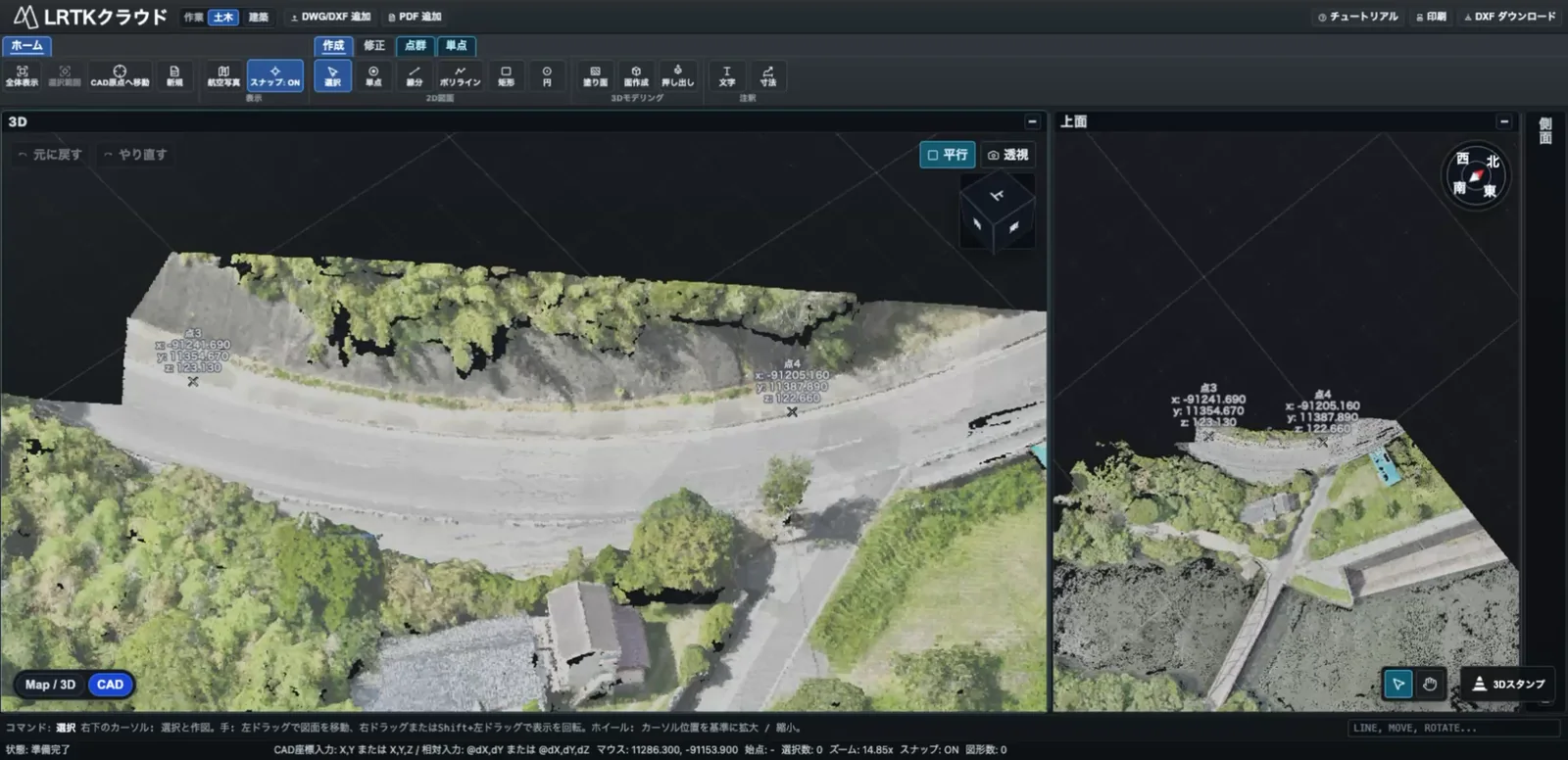Click the 全体表示 fit-all icon
Image resolution: width=1568 pixels, height=760 pixels.
coord(23,75)
